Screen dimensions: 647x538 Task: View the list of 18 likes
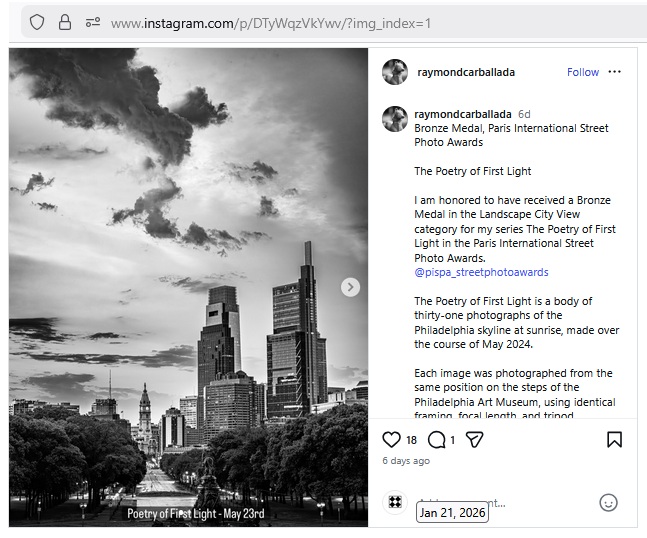click(411, 440)
